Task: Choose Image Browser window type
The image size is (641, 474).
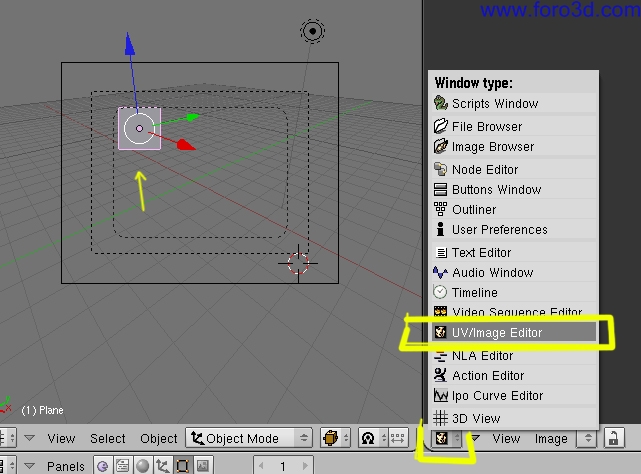Action: 514,146
